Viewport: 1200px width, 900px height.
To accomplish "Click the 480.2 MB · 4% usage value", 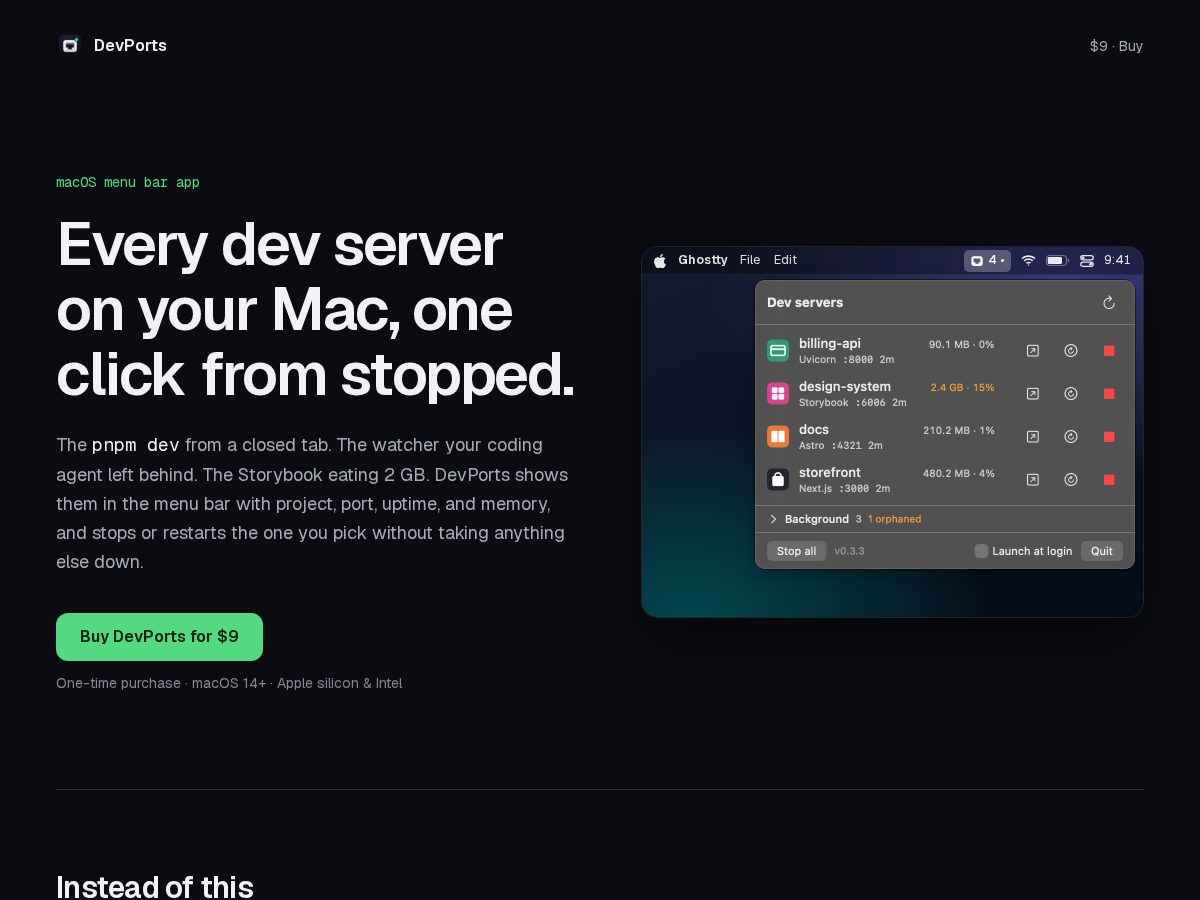I will [x=959, y=473].
